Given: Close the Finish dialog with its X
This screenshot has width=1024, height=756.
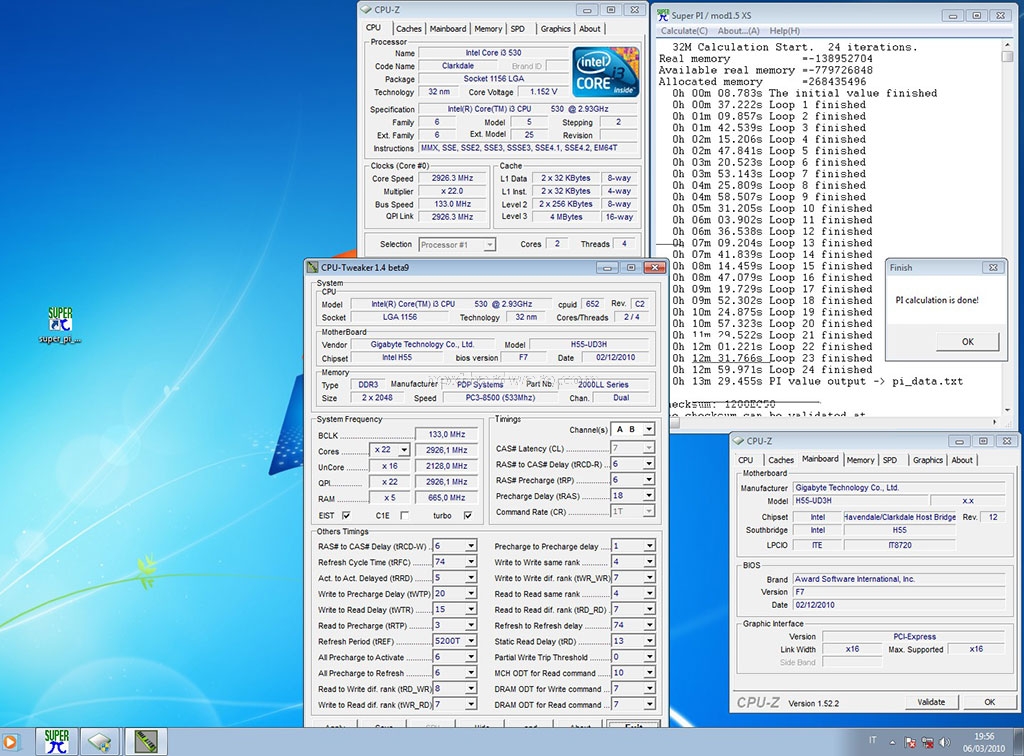Looking at the screenshot, I should (993, 267).
